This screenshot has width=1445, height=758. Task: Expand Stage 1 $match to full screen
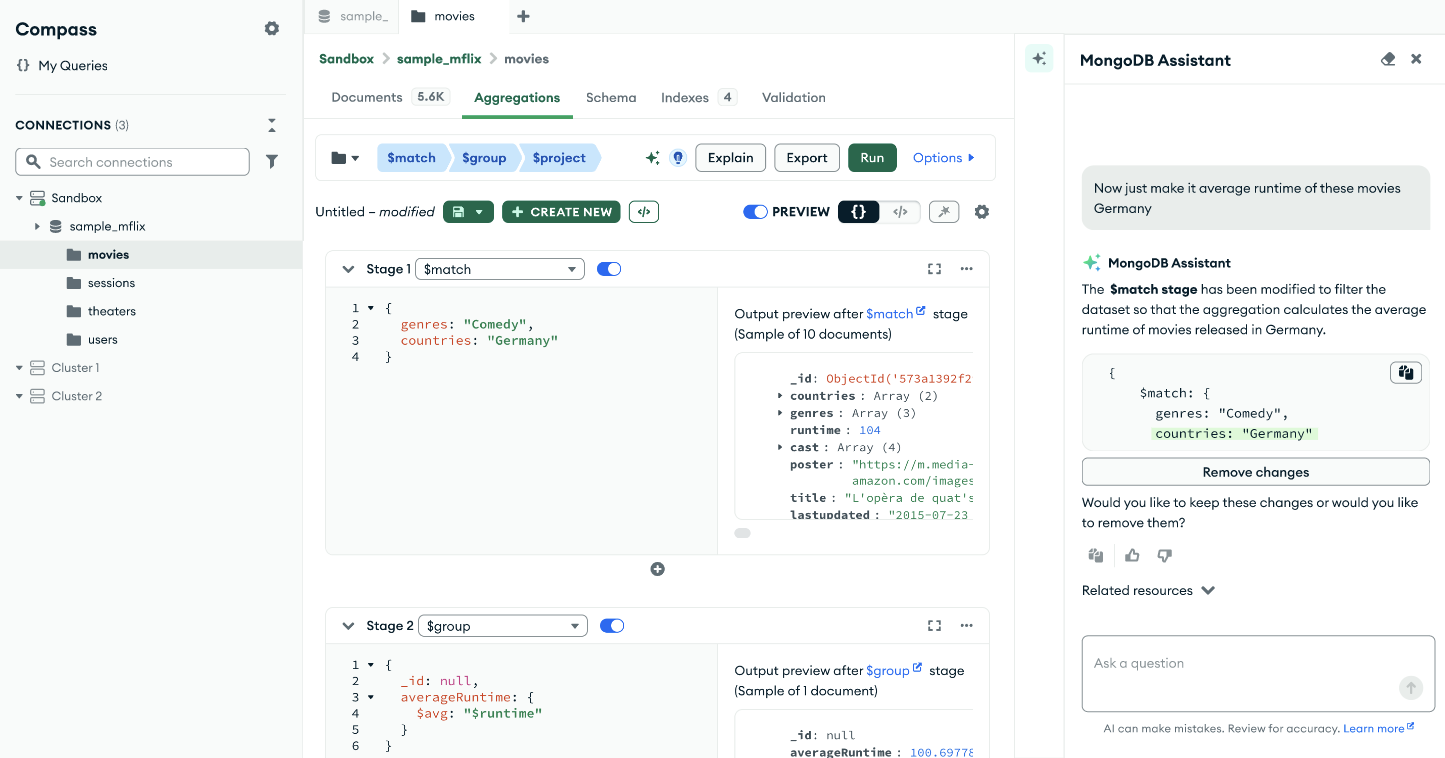(x=934, y=269)
